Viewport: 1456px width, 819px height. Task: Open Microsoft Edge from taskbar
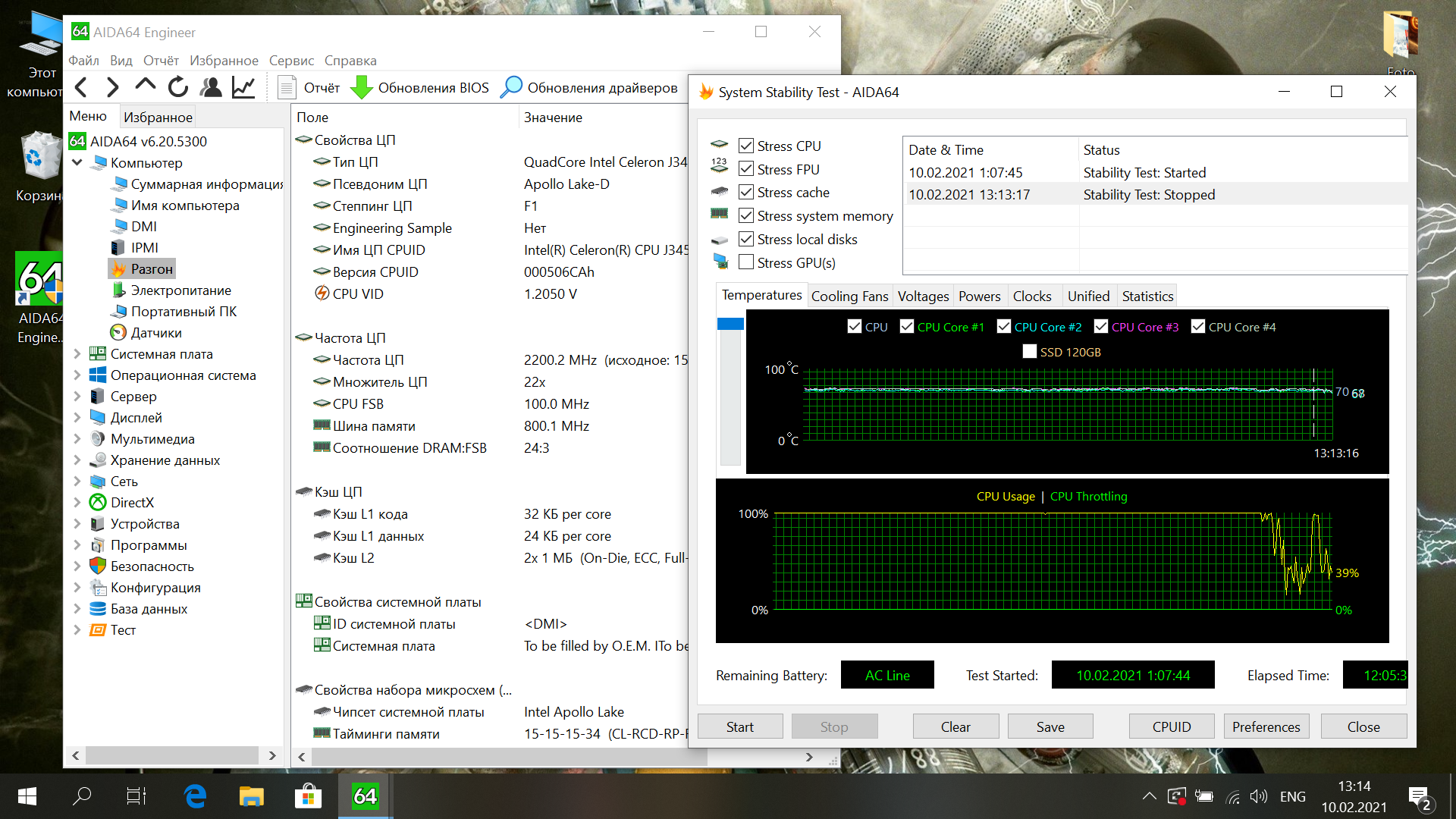(x=195, y=795)
